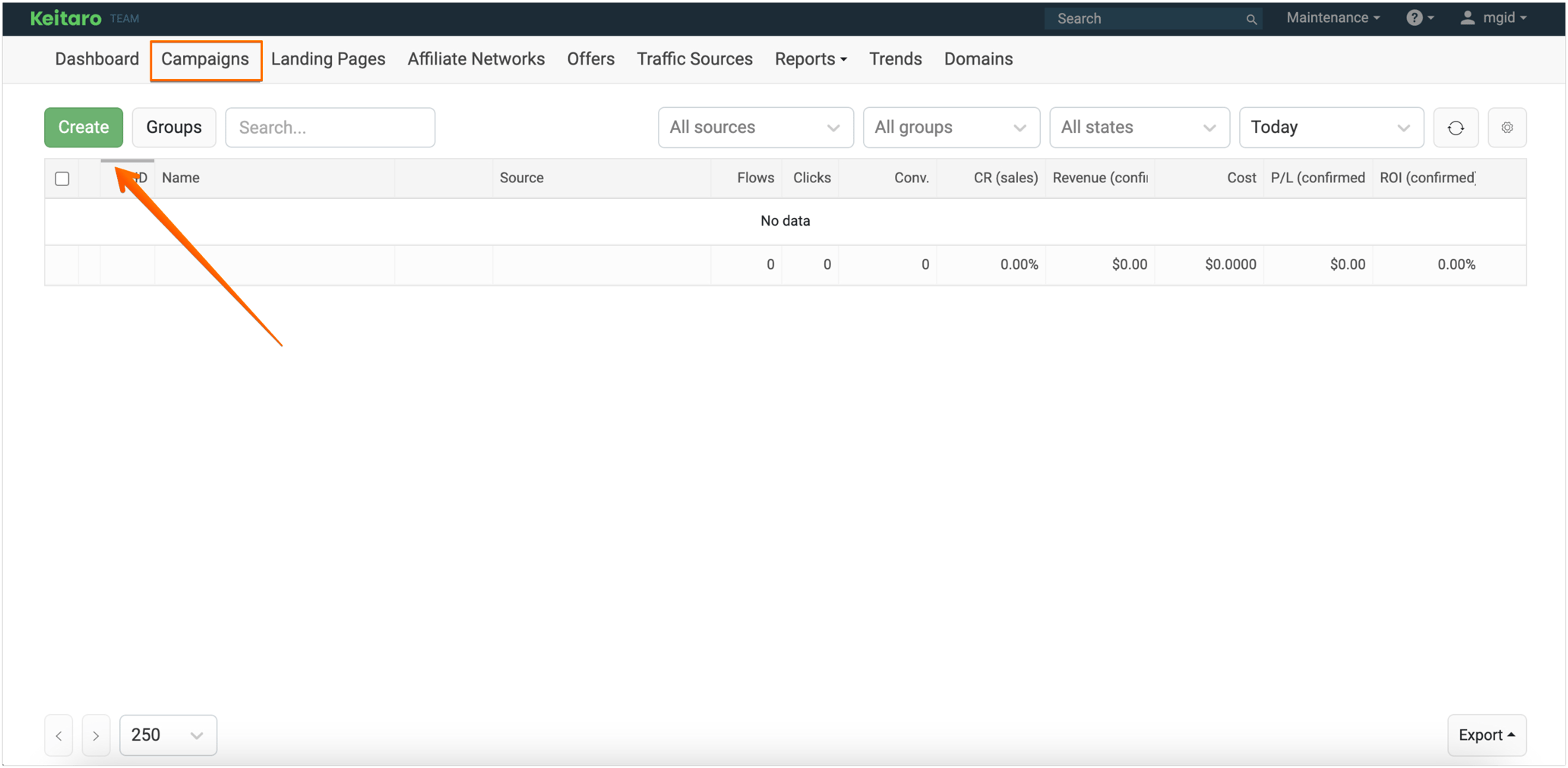This screenshot has height=768, width=1568.
Task: Type in the campaigns search field
Action: click(330, 127)
